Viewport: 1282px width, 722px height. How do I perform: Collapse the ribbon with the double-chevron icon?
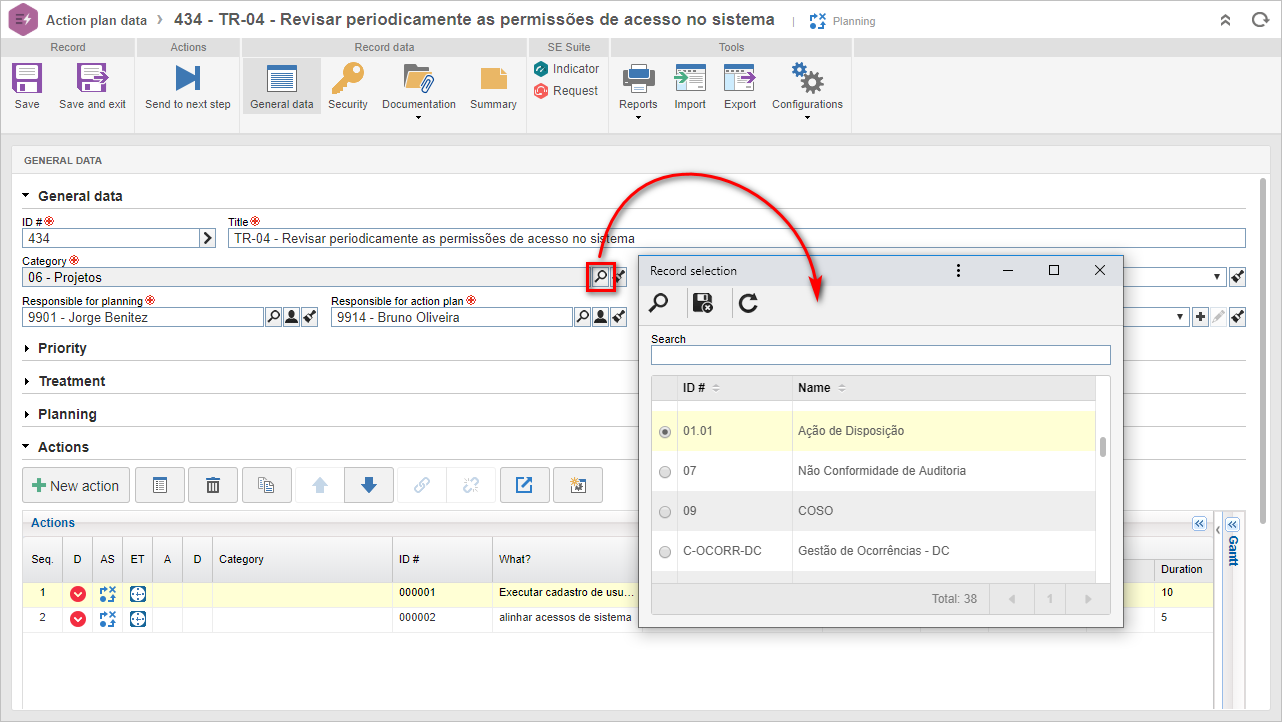click(x=1225, y=20)
